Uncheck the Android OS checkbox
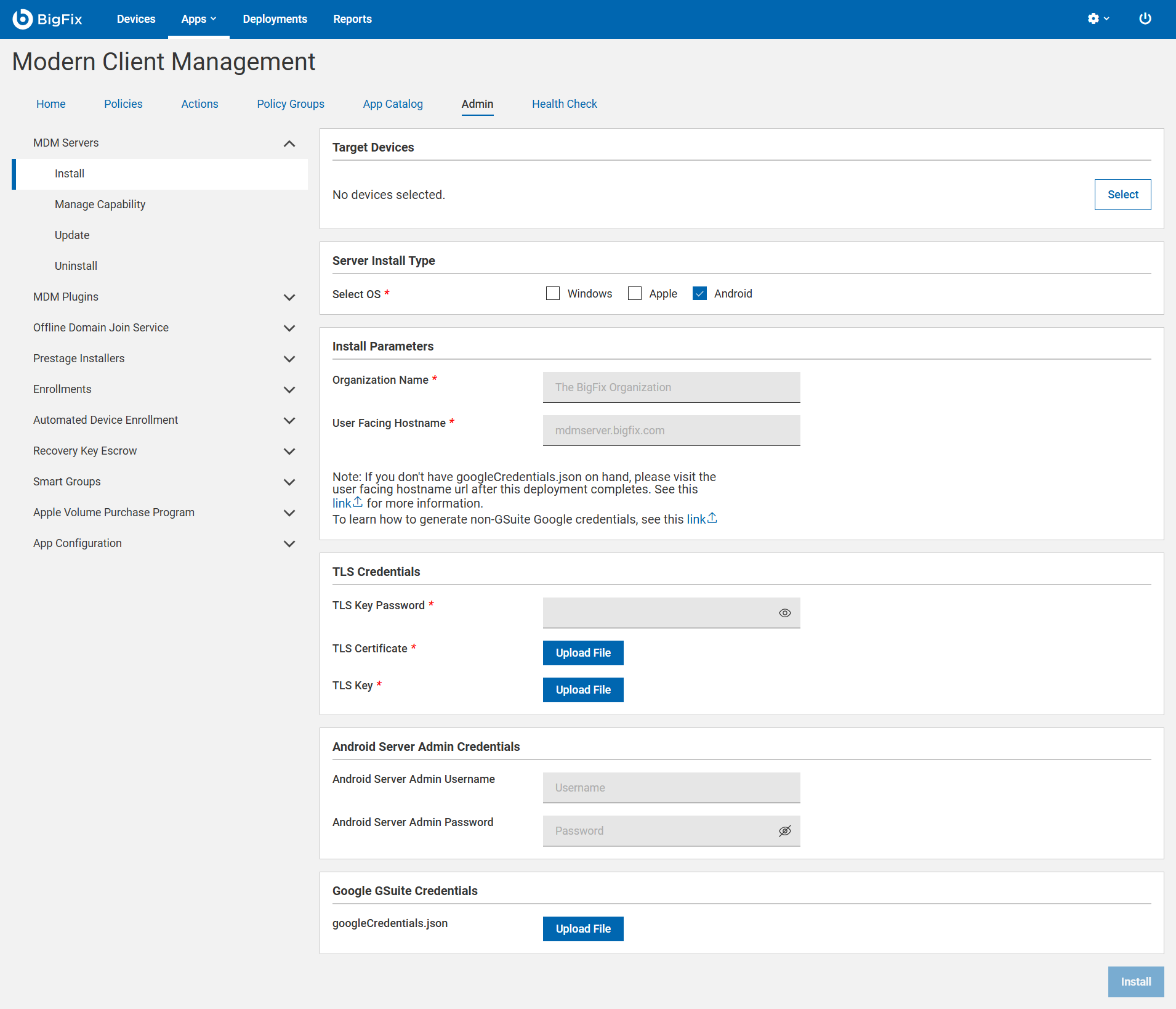 699,294
